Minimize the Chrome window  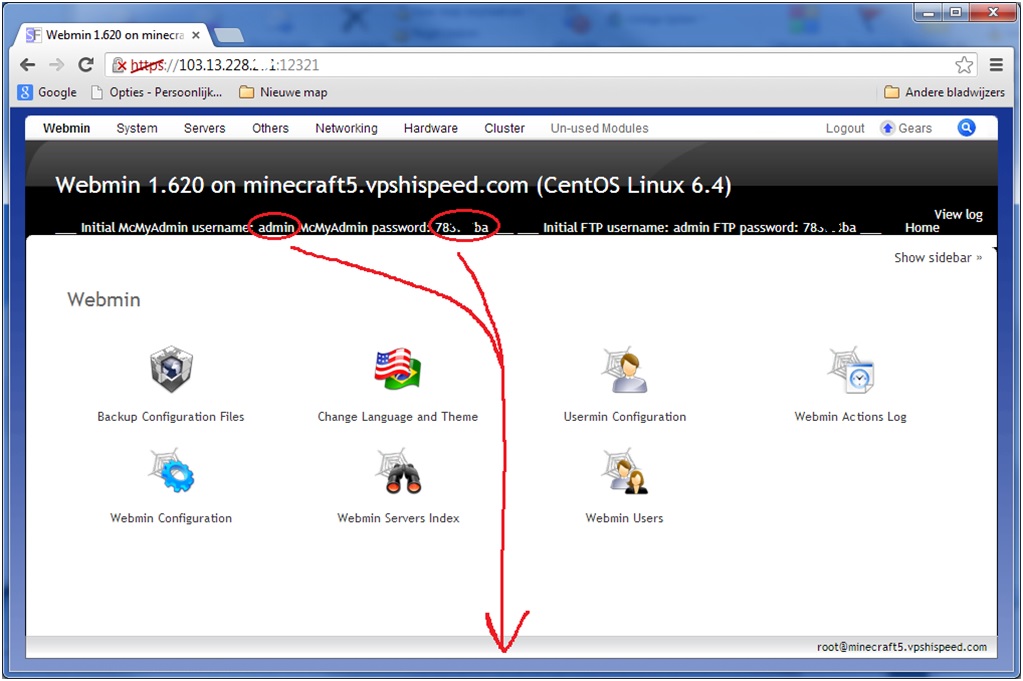coord(928,12)
